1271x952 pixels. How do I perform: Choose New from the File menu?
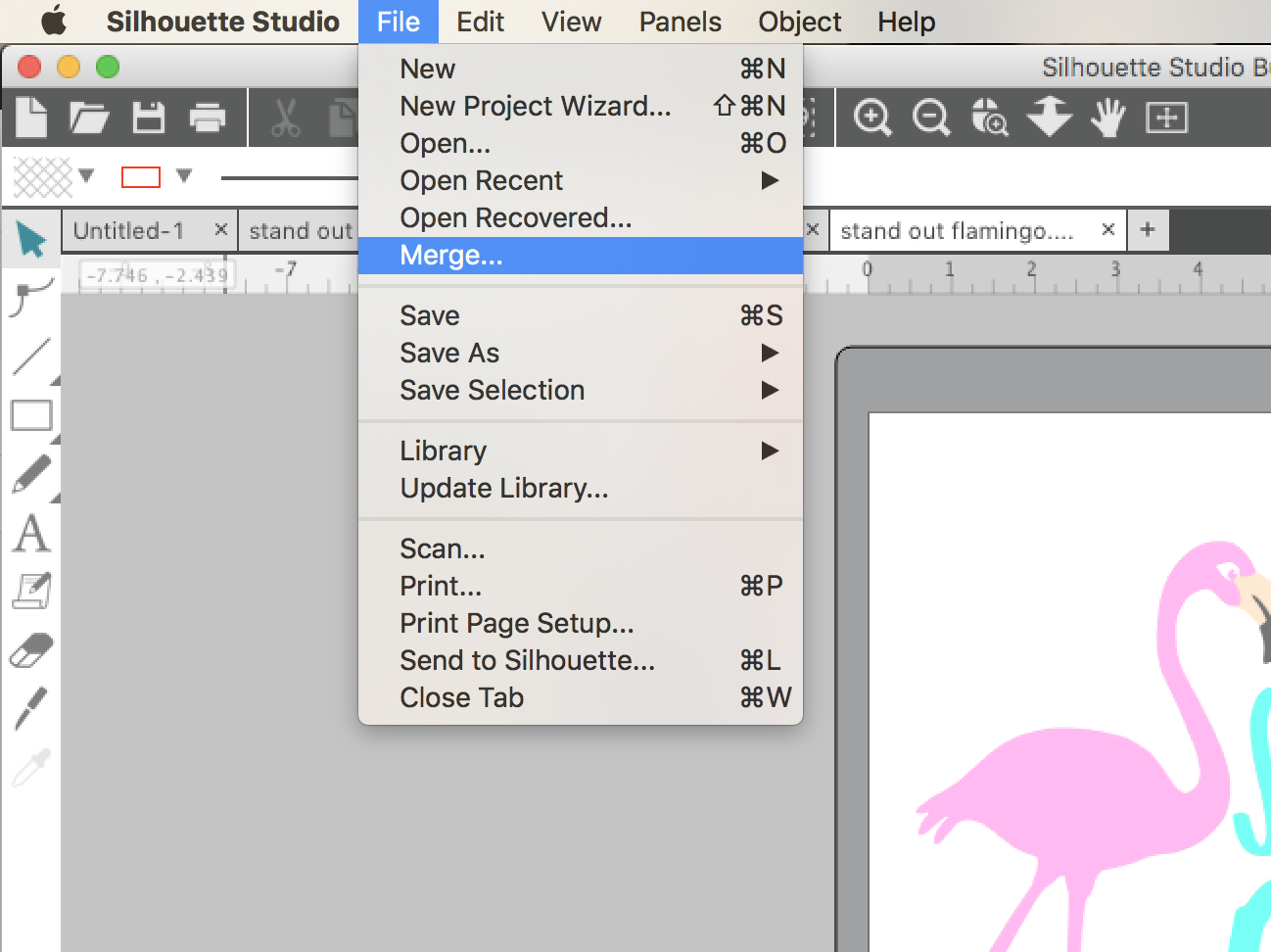click(x=581, y=69)
